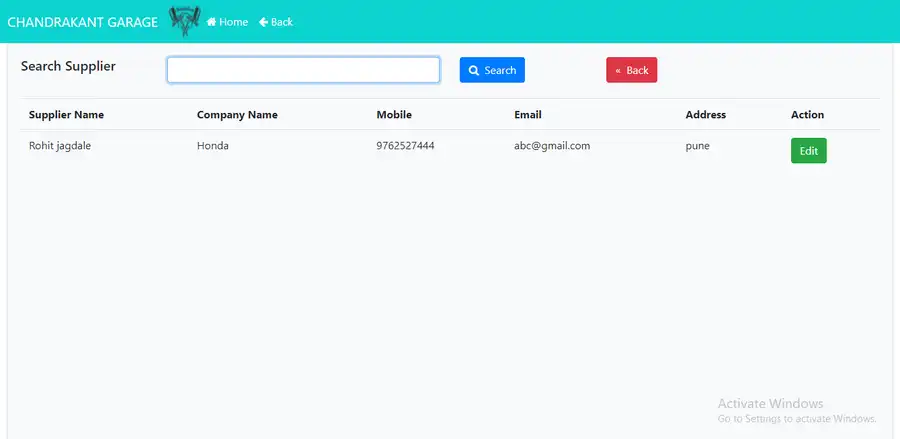This screenshot has width=900, height=439.
Task: Click the Company Name column header
Action: pos(237,115)
